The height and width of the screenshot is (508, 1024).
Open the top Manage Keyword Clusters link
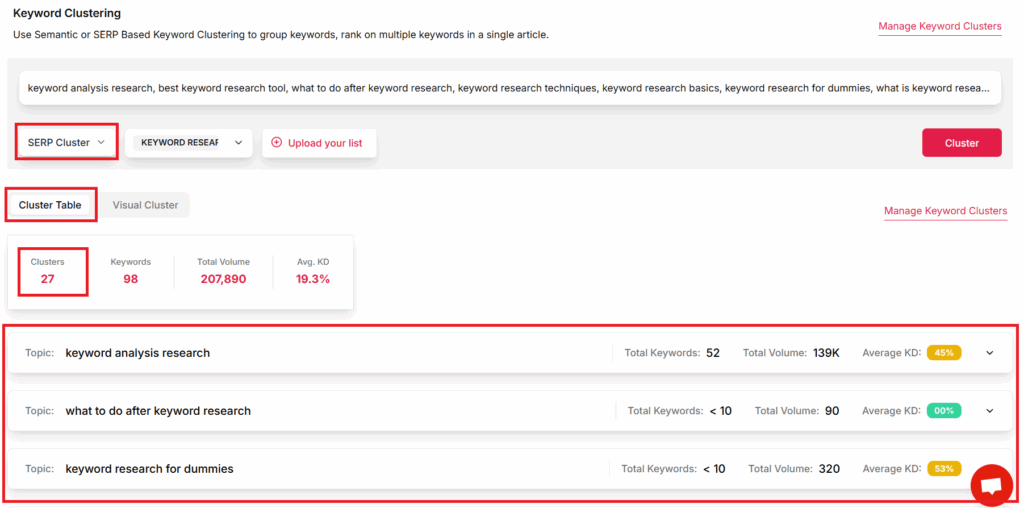click(x=940, y=27)
